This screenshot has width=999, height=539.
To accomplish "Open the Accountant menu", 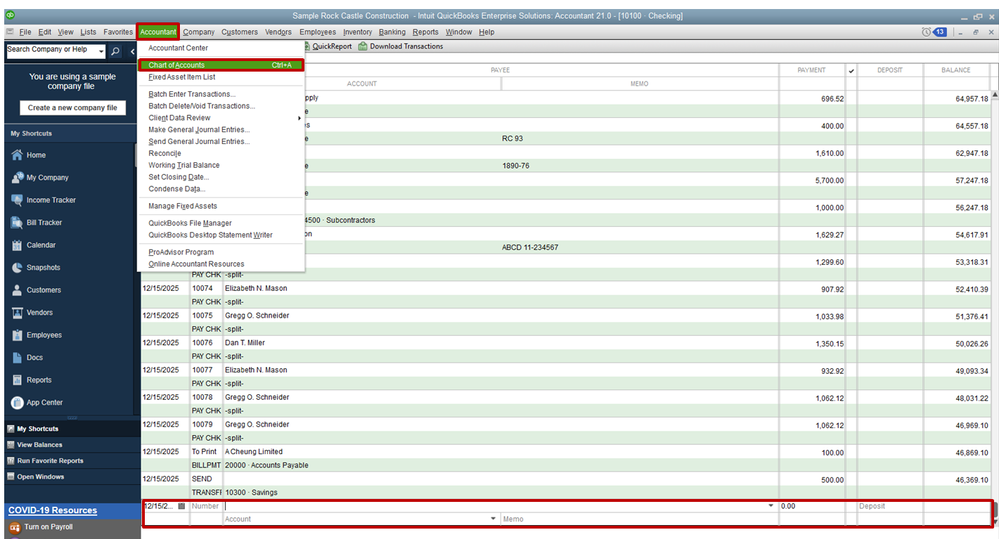I will coord(158,32).
